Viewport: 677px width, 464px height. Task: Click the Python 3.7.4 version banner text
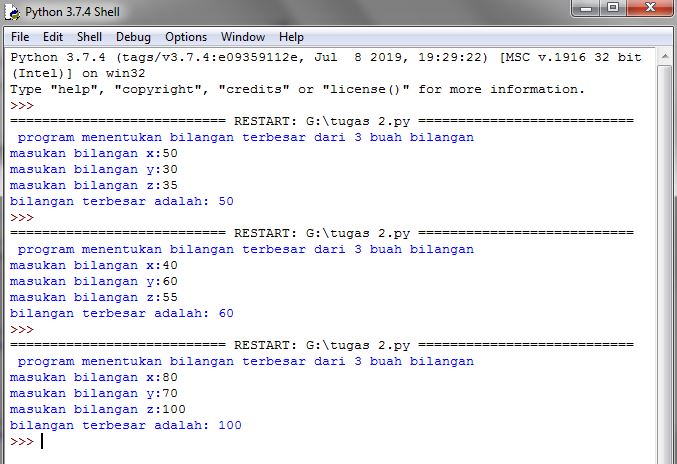pyautogui.click(x=326, y=65)
